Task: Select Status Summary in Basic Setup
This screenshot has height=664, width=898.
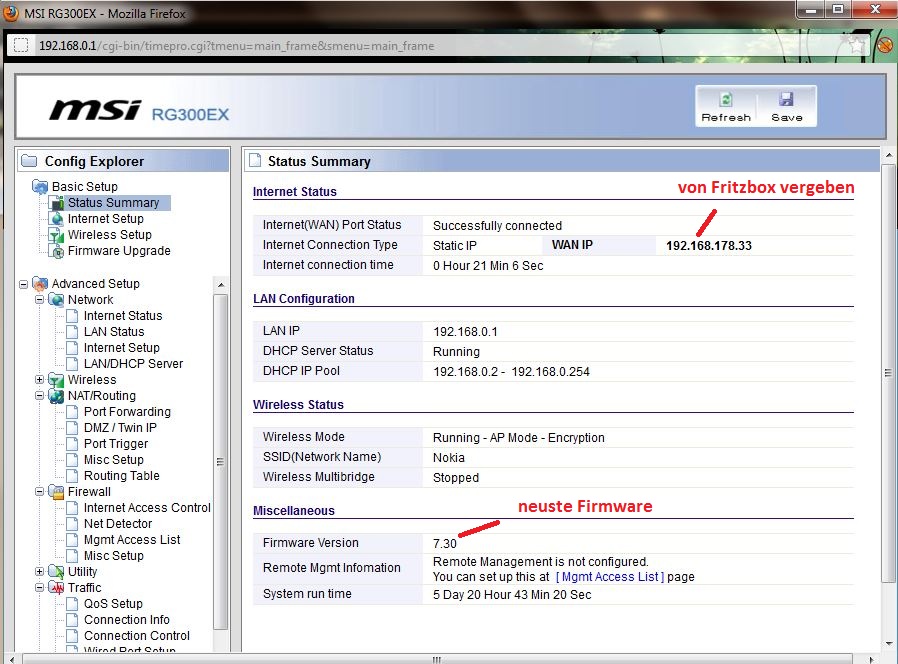Action: coord(113,203)
